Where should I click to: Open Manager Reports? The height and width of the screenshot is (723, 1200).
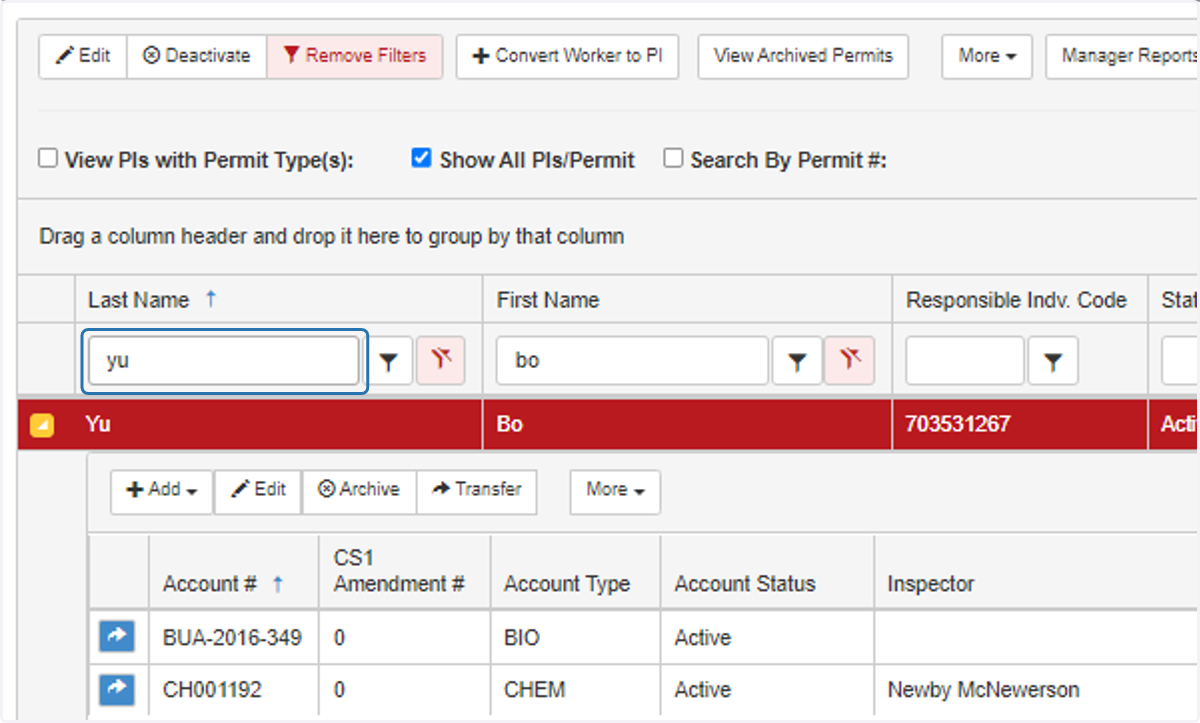tap(1123, 56)
